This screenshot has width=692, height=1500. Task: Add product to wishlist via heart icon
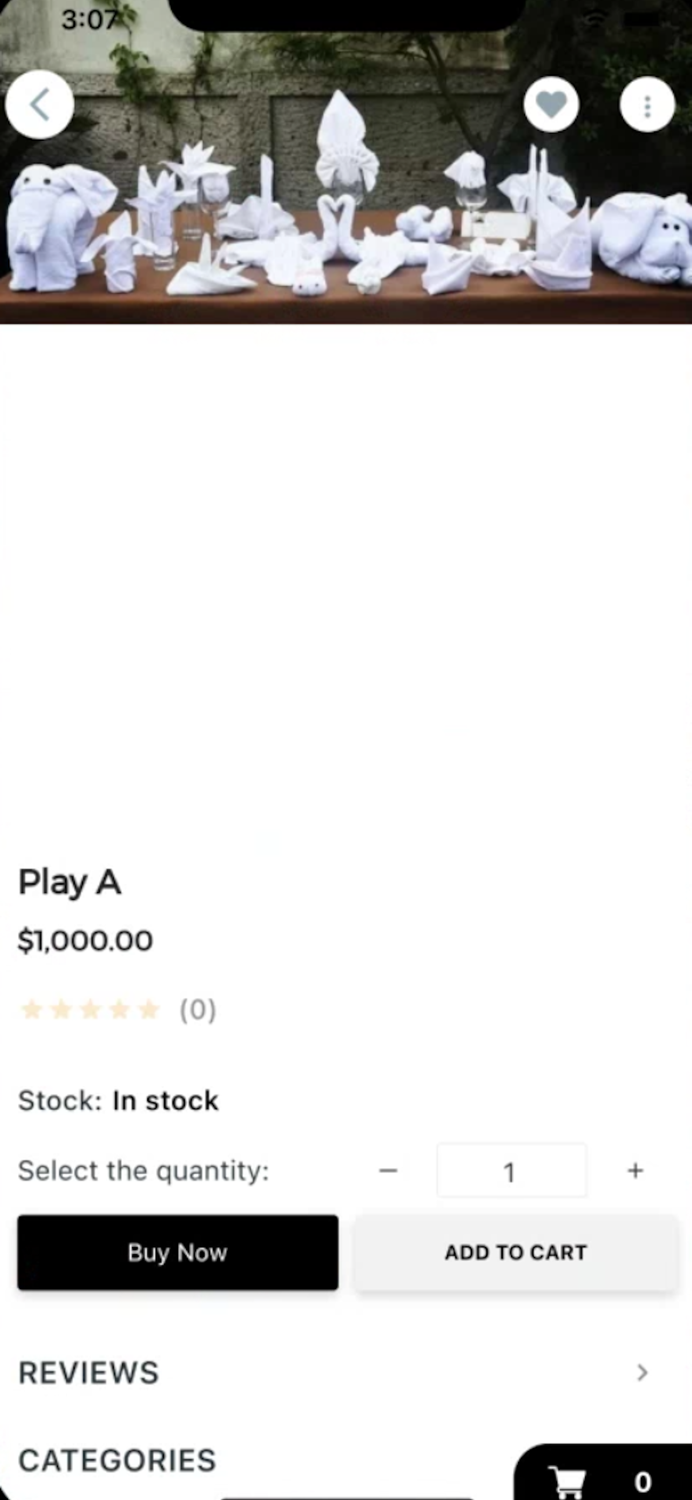[551, 104]
